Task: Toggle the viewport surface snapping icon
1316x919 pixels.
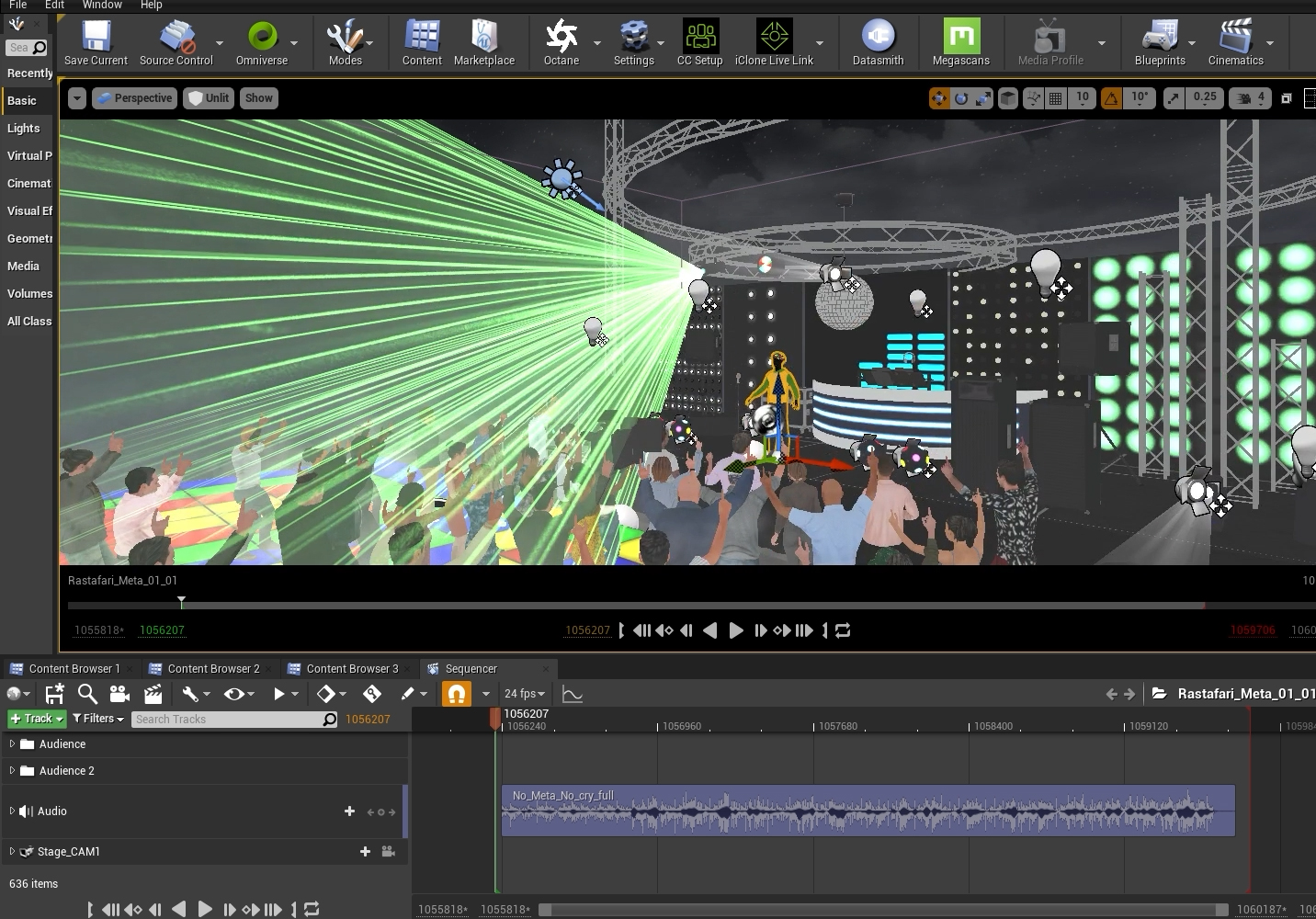Action: click(1034, 98)
